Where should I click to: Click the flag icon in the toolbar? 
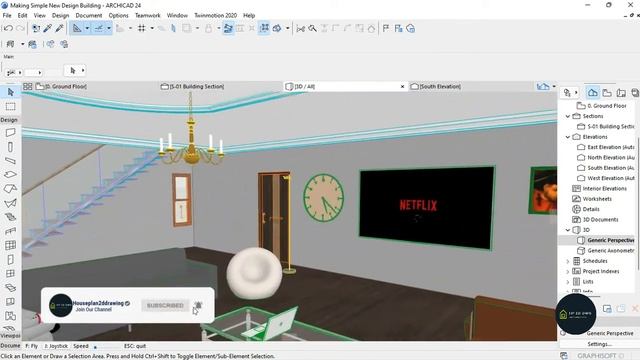click(x=386, y=28)
